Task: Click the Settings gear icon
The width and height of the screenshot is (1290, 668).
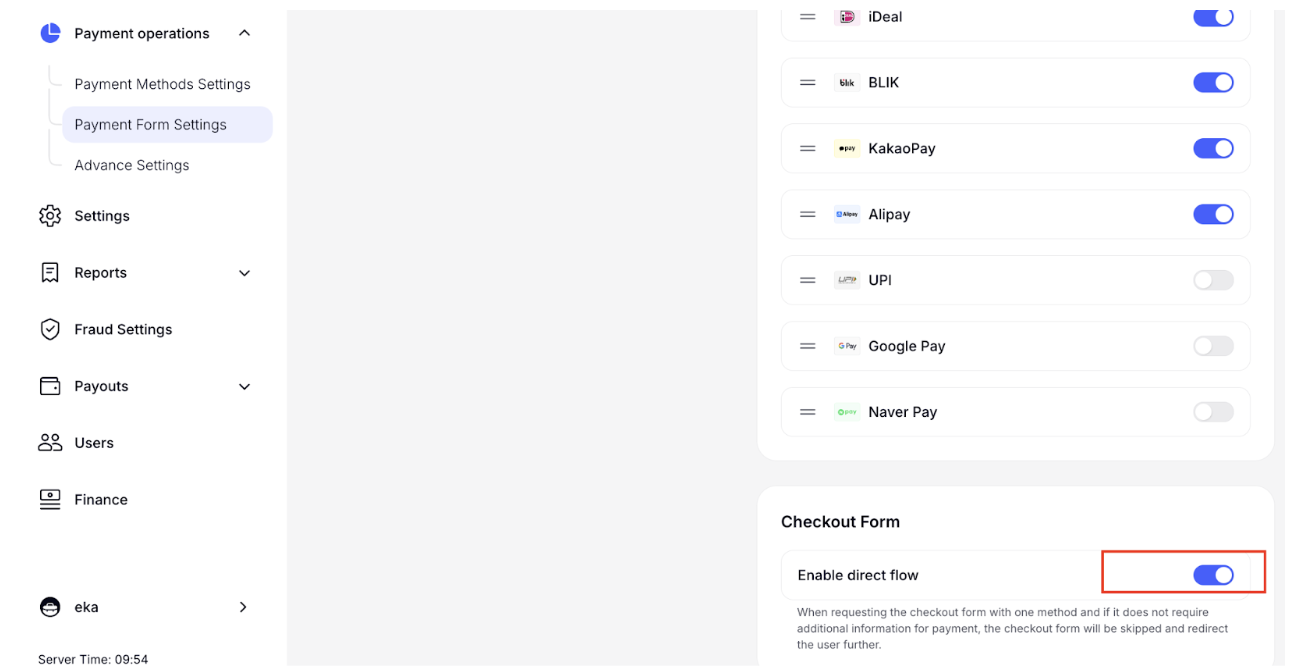Action: point(50,215)
